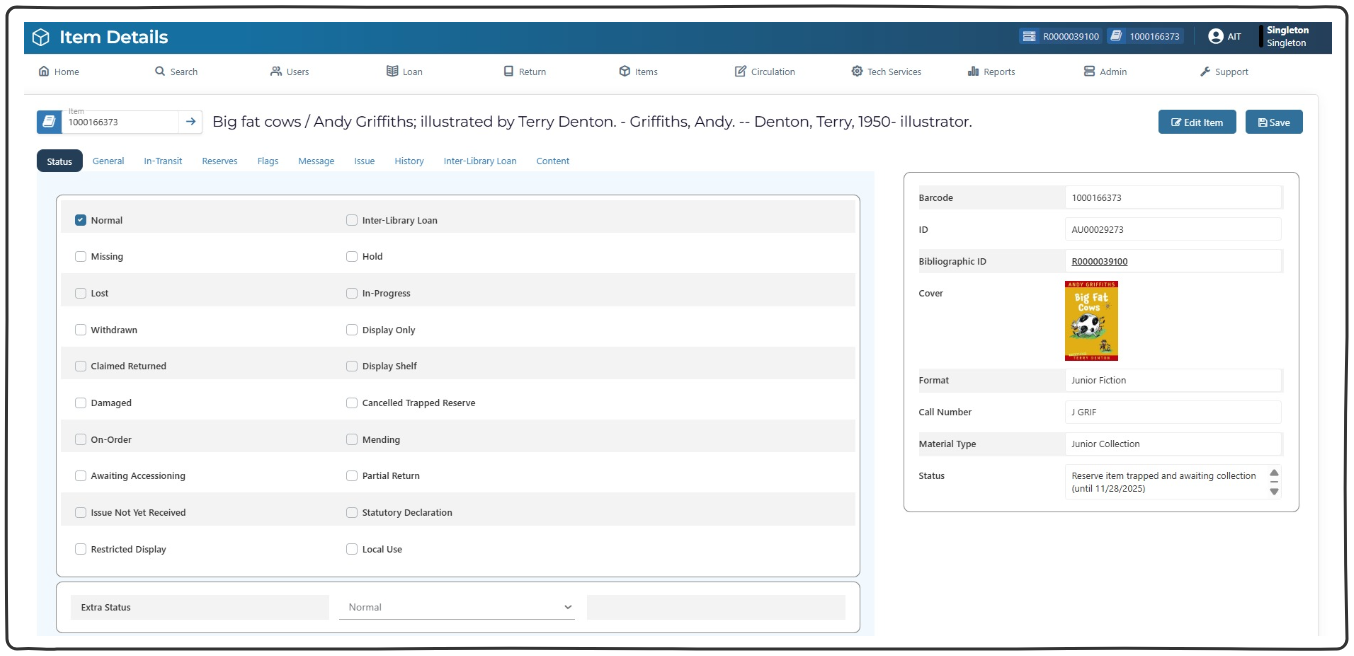Uncheck the Normal status checkbox
The height and width of the screenshot is (656, 1354).
[x=81, y=220]
